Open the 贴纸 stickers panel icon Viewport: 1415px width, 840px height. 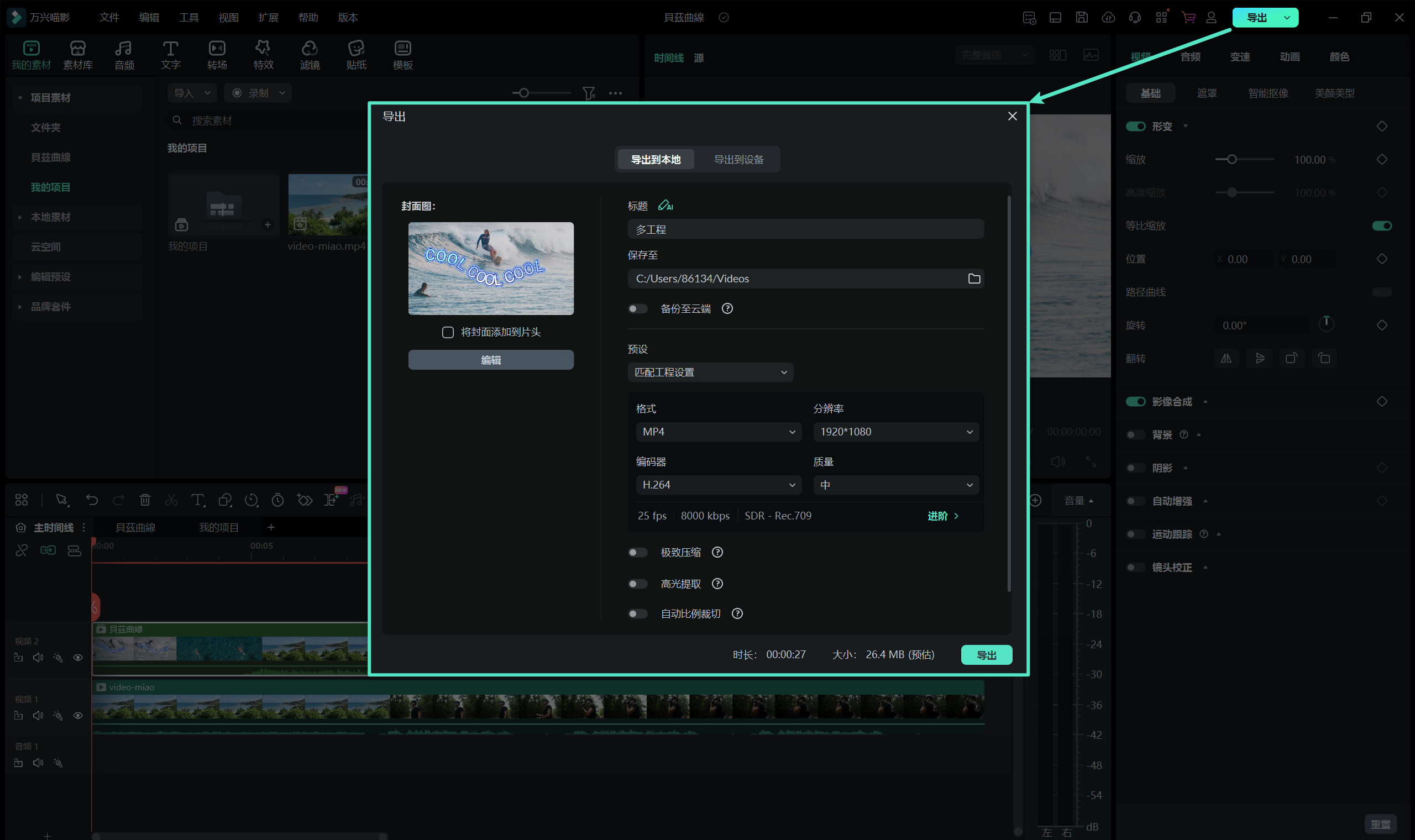click(356, 55)
